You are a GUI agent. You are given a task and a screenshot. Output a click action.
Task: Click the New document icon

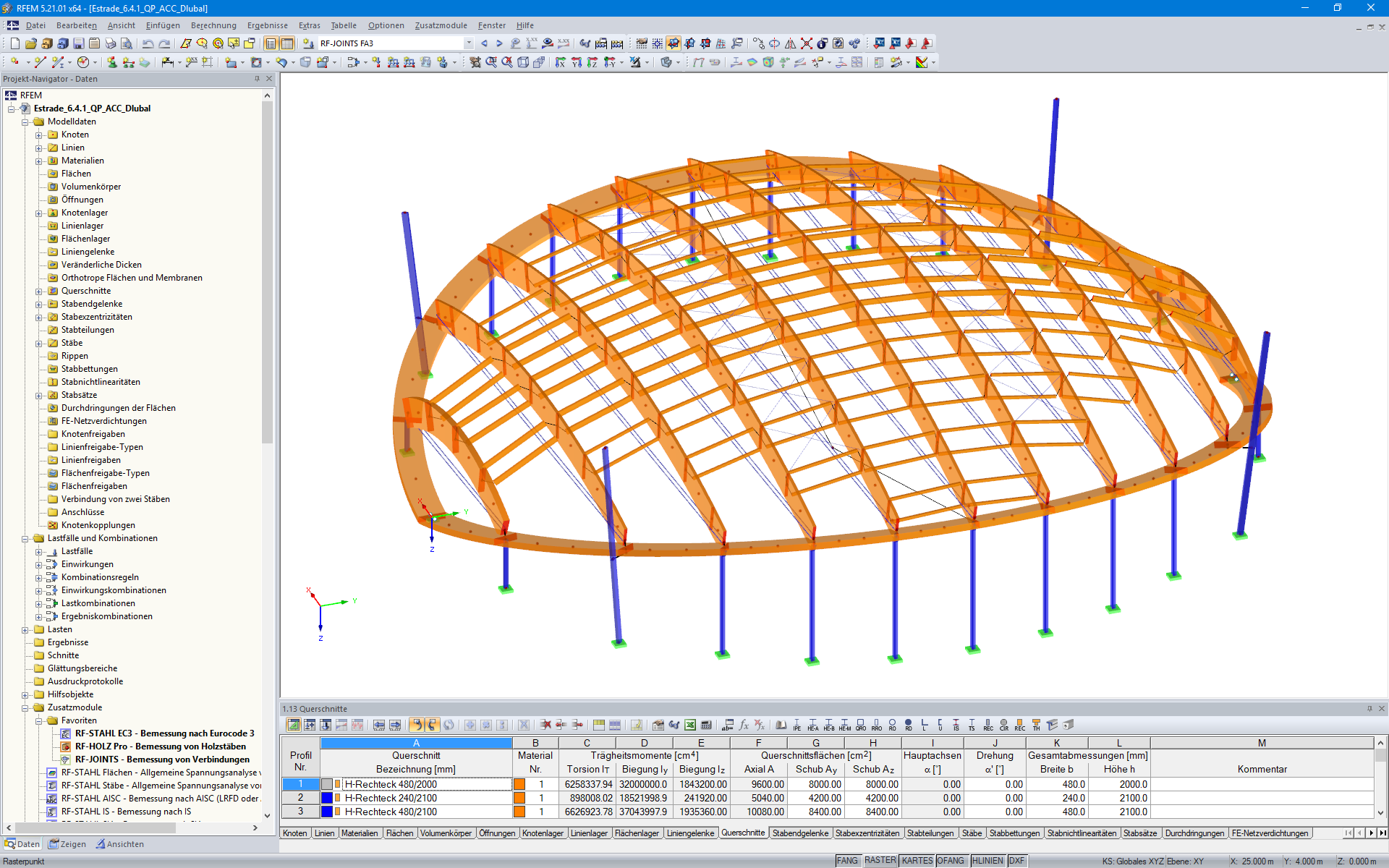(14, 43)
